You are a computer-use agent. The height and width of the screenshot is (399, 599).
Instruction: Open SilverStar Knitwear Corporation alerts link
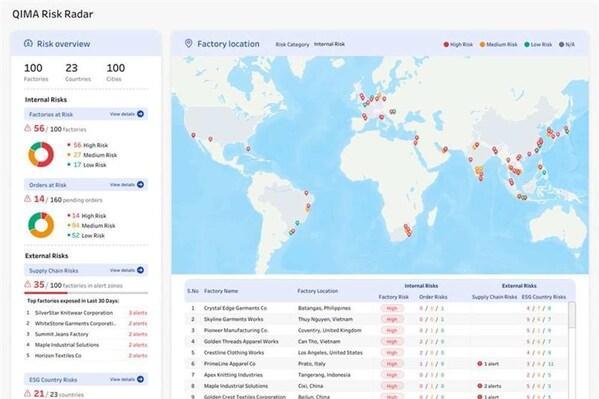coord(138,313)
